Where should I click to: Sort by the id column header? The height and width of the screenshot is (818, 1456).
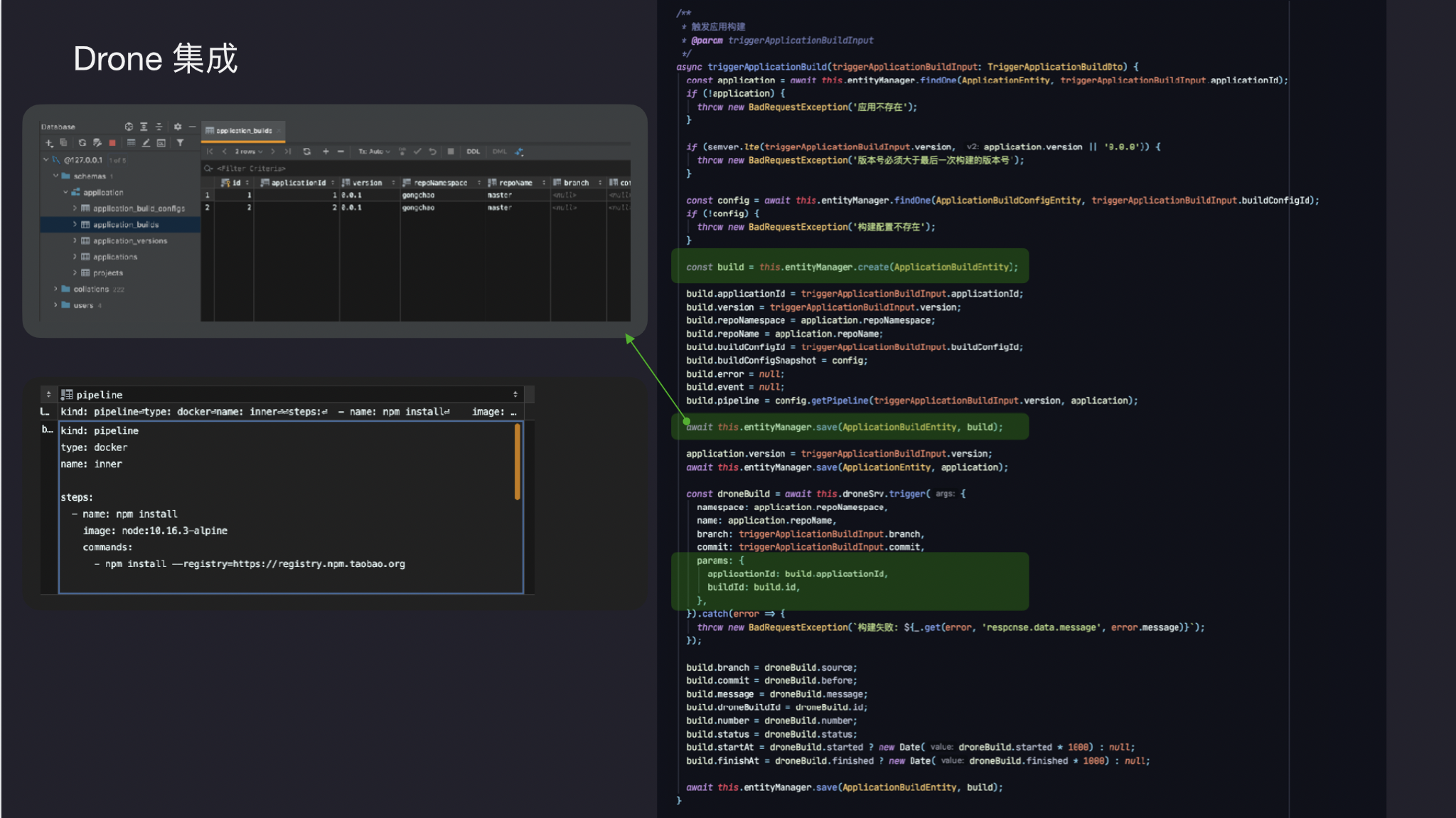235,183
